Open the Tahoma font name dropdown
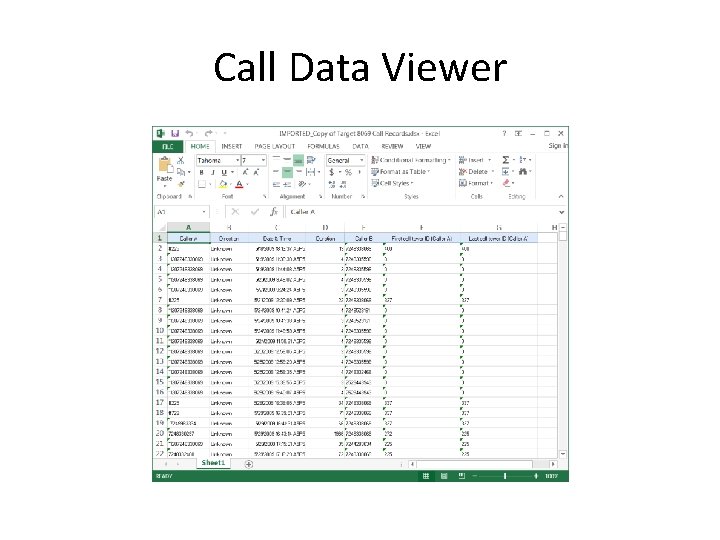 [x=237, y=160]
